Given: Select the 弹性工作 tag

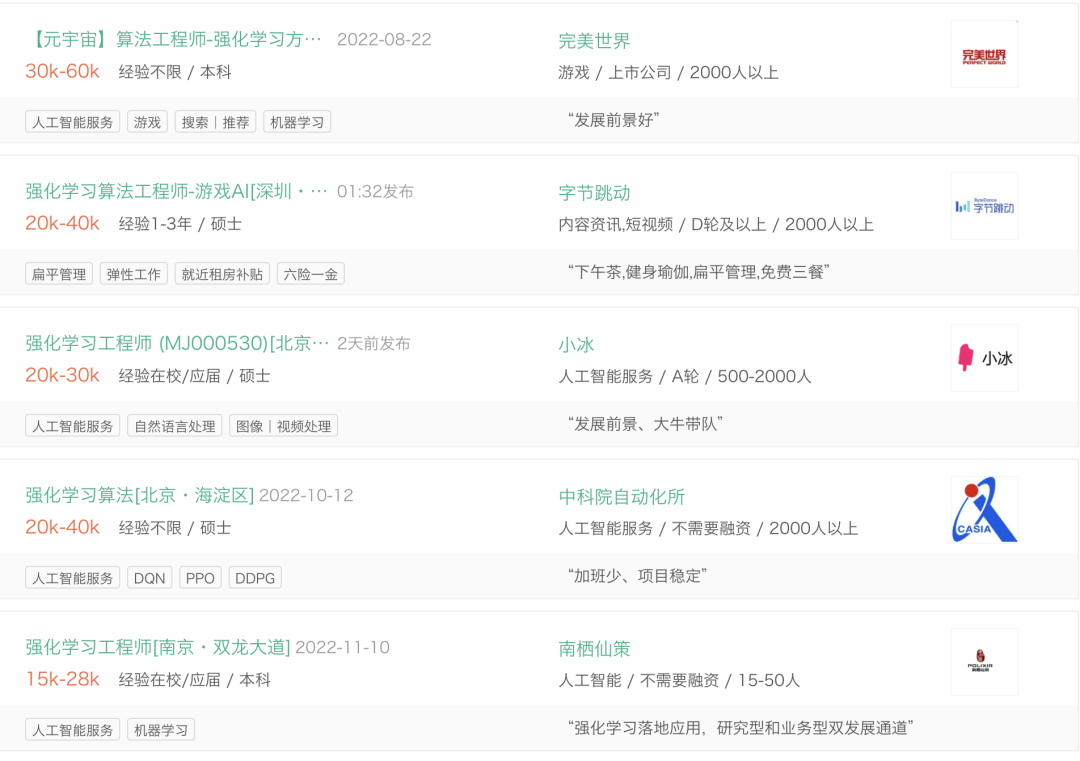Looking at the screenshot, I should 134,274.
